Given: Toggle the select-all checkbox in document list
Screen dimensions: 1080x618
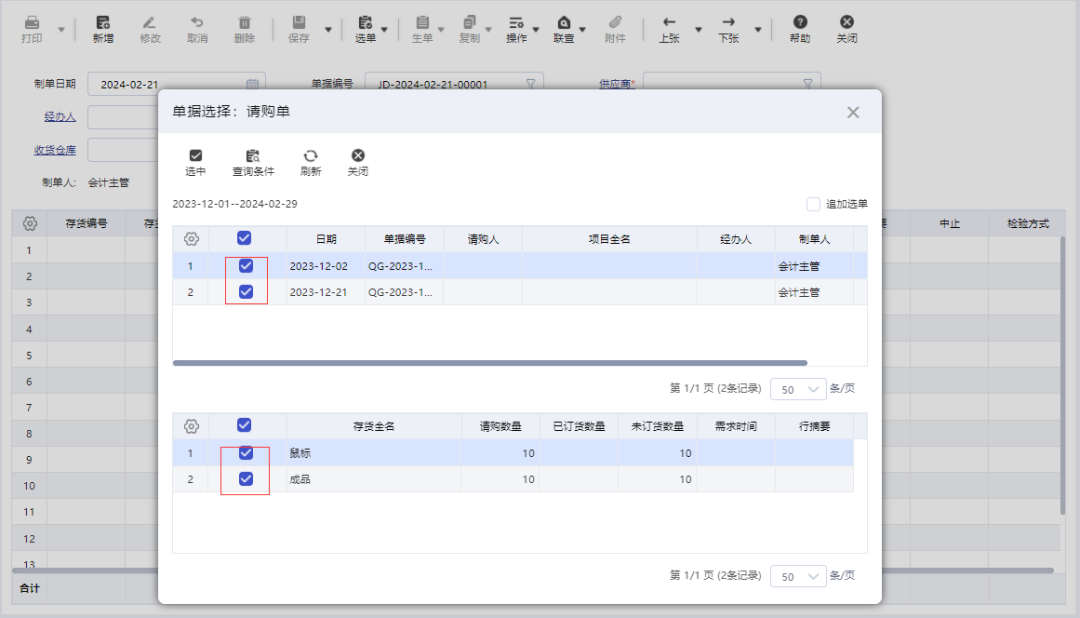Looking at the screenshot, I should [244, 238].
